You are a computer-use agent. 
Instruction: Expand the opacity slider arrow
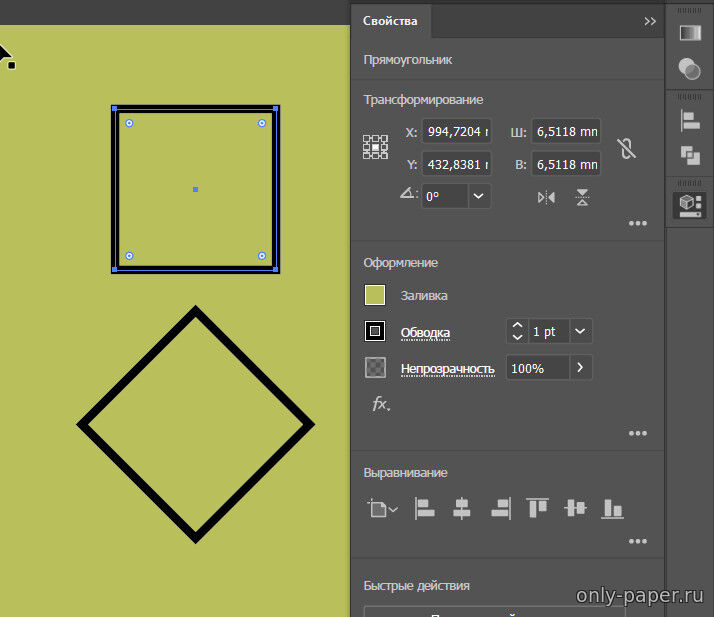(581, 368)
